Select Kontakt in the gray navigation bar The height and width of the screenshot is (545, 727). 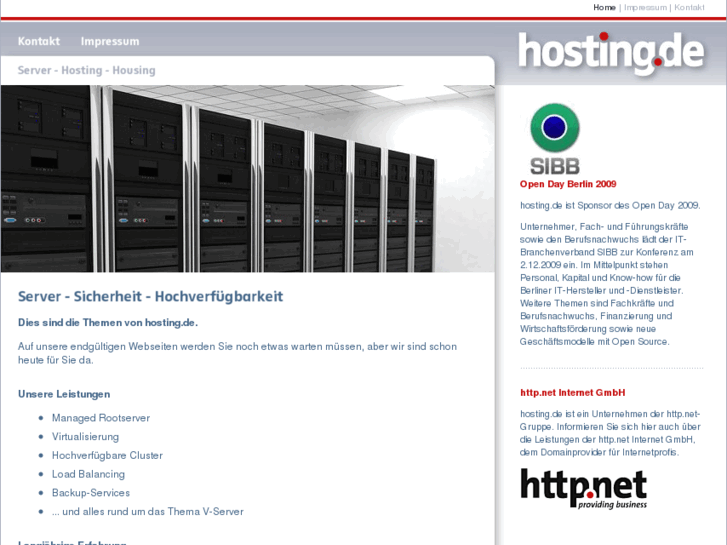point(39,41)
